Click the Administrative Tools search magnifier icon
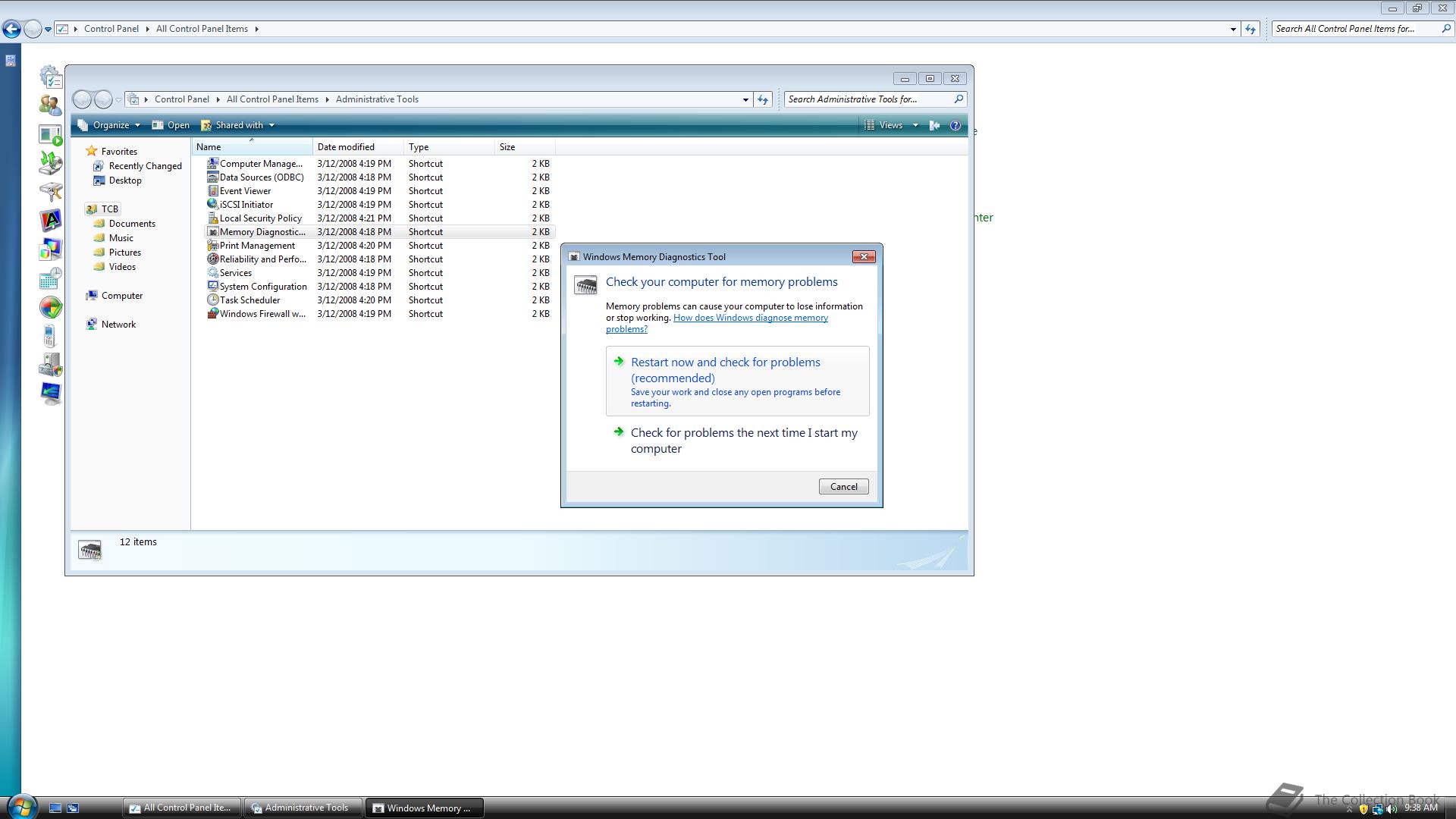The width and height of the screenshot is (1456, 819). pos(959,99)
